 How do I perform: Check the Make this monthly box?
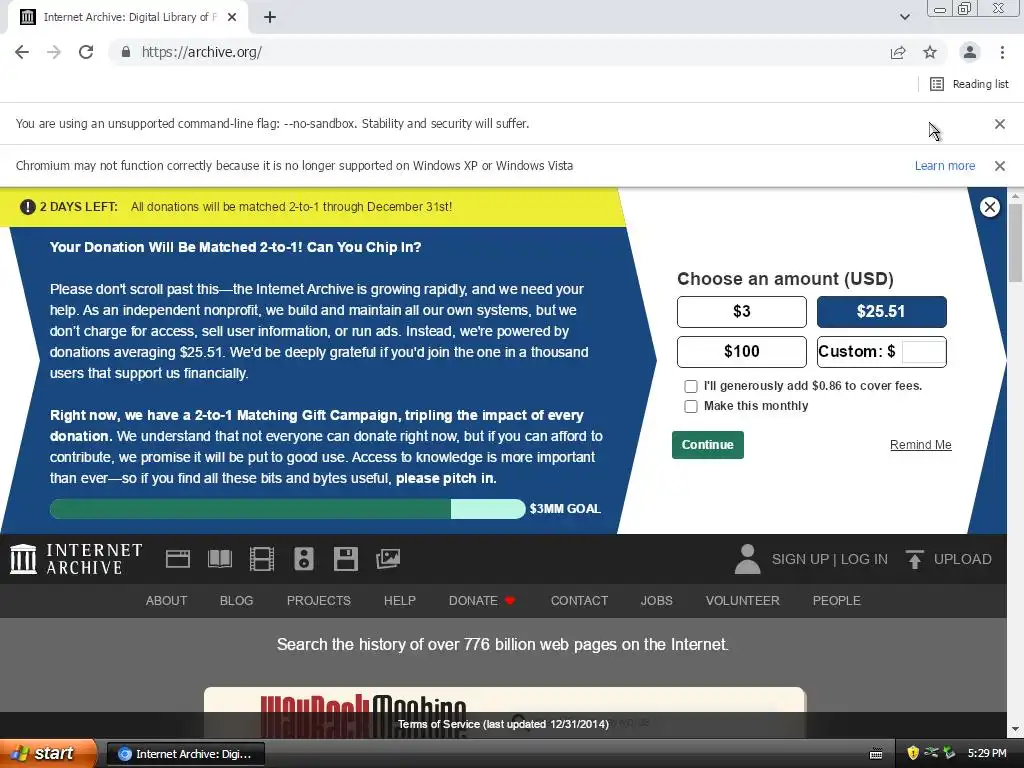[x=690, y=406]
